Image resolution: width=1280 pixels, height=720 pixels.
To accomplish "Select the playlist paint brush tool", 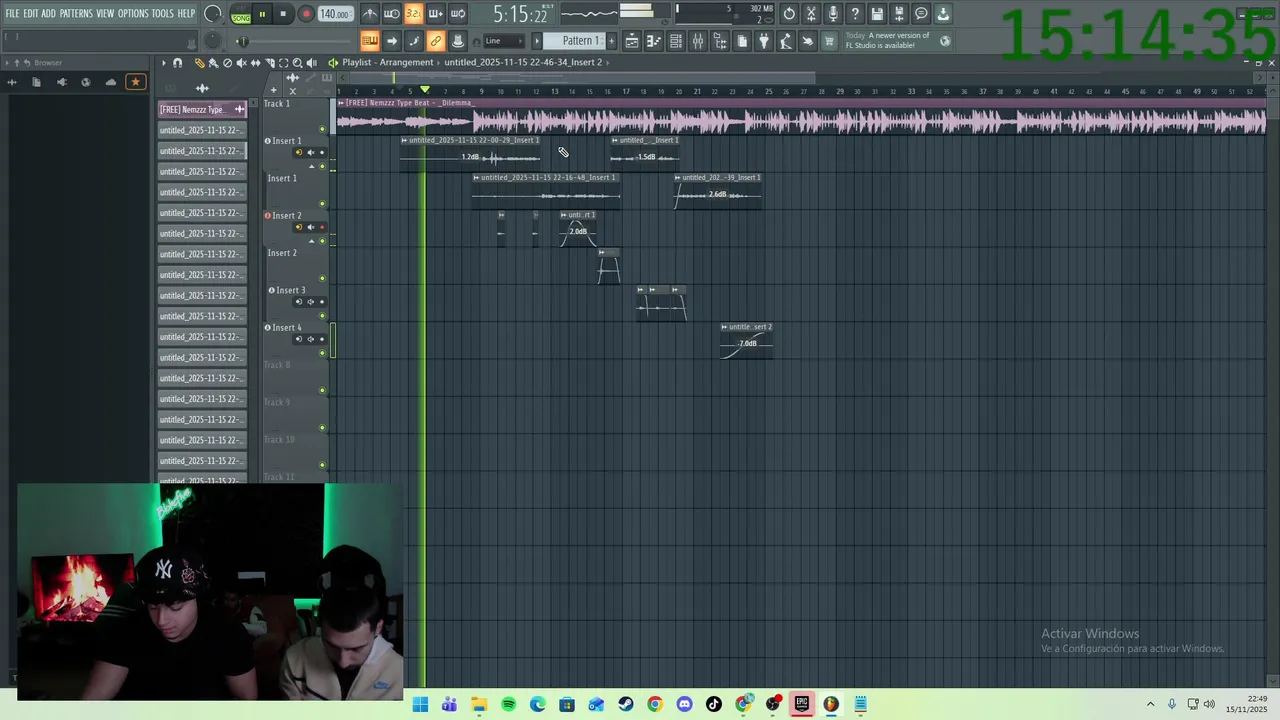I will tap(213, 62).
